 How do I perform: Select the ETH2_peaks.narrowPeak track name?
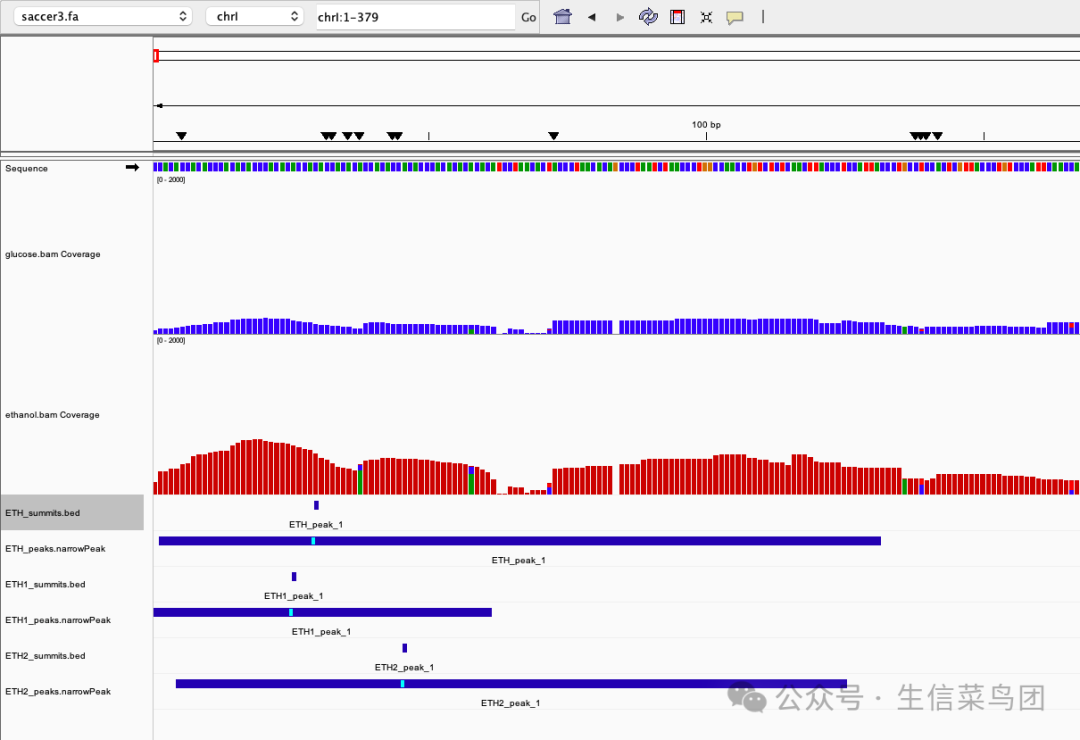click(x=58, y=691)
